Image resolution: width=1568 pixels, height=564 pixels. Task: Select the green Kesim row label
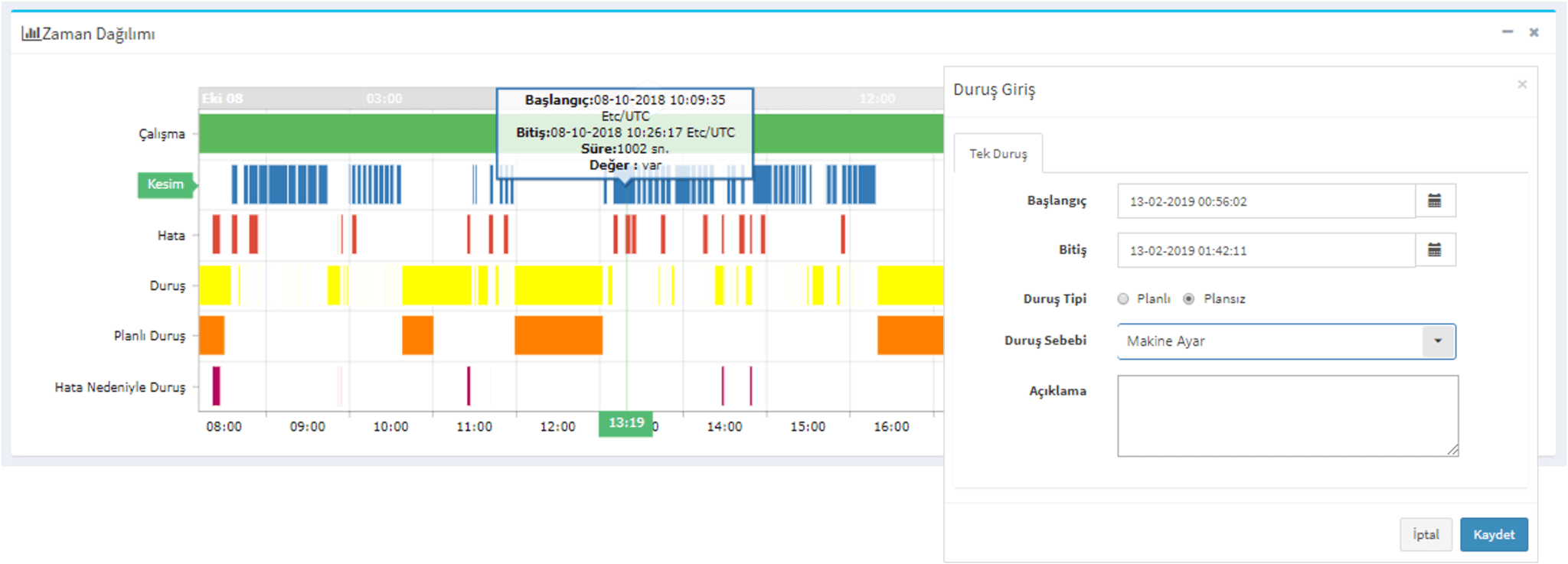(166, 184)
